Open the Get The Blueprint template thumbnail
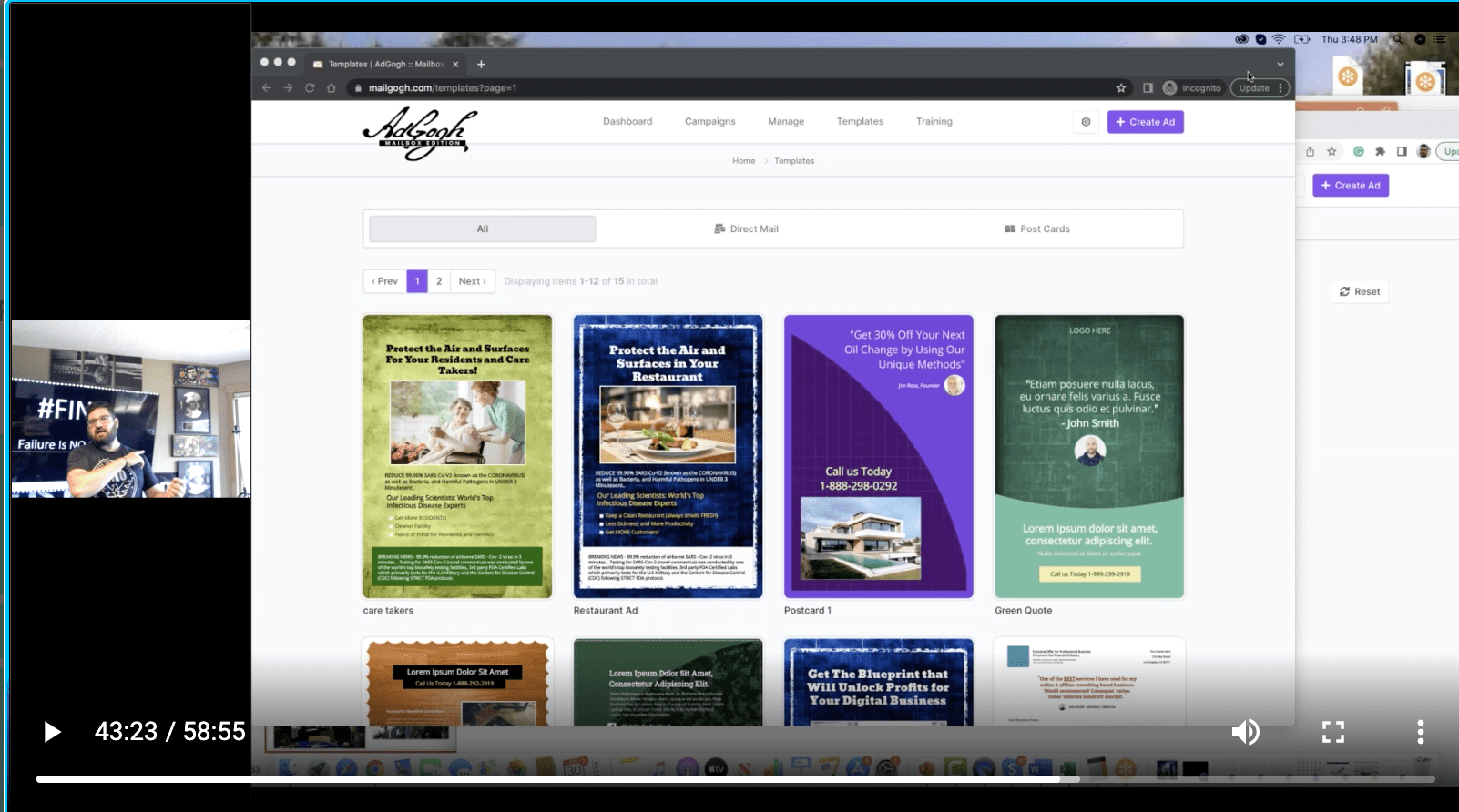The image size is (1459, 812). coord(879,683)
